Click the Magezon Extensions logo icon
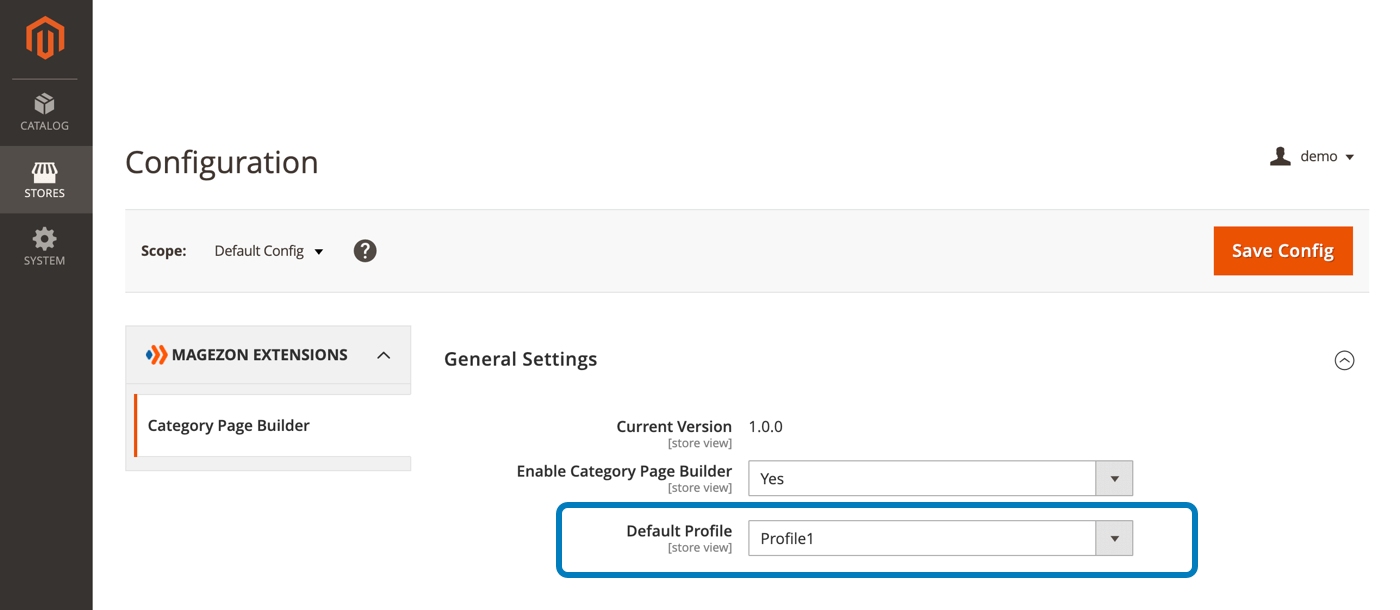The height and width of the screenshot is (610, 1400). tap(157, 355)
